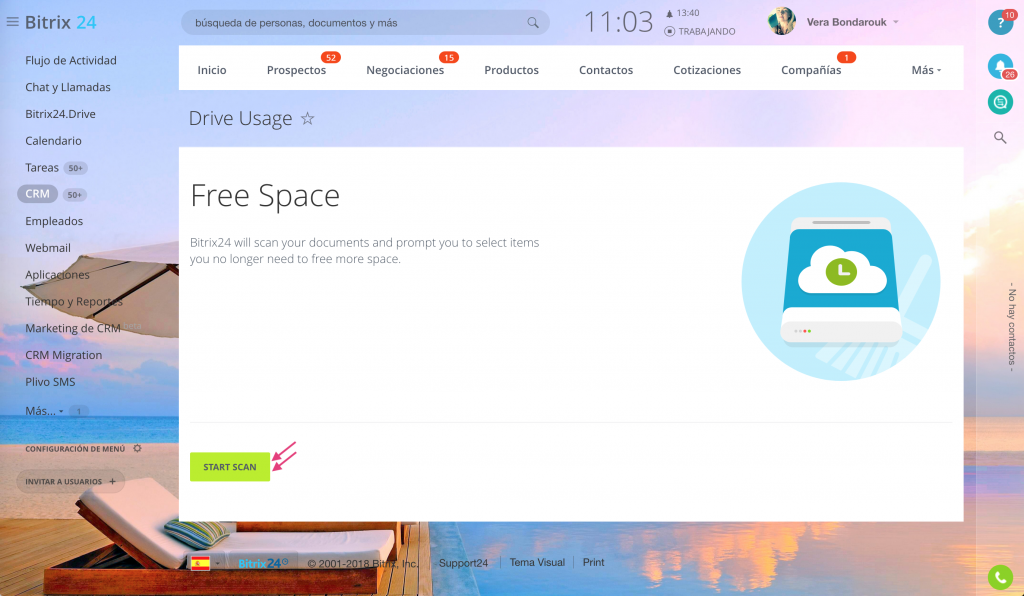
Task: Go to the Contactos tab
Action: (605, 70)
